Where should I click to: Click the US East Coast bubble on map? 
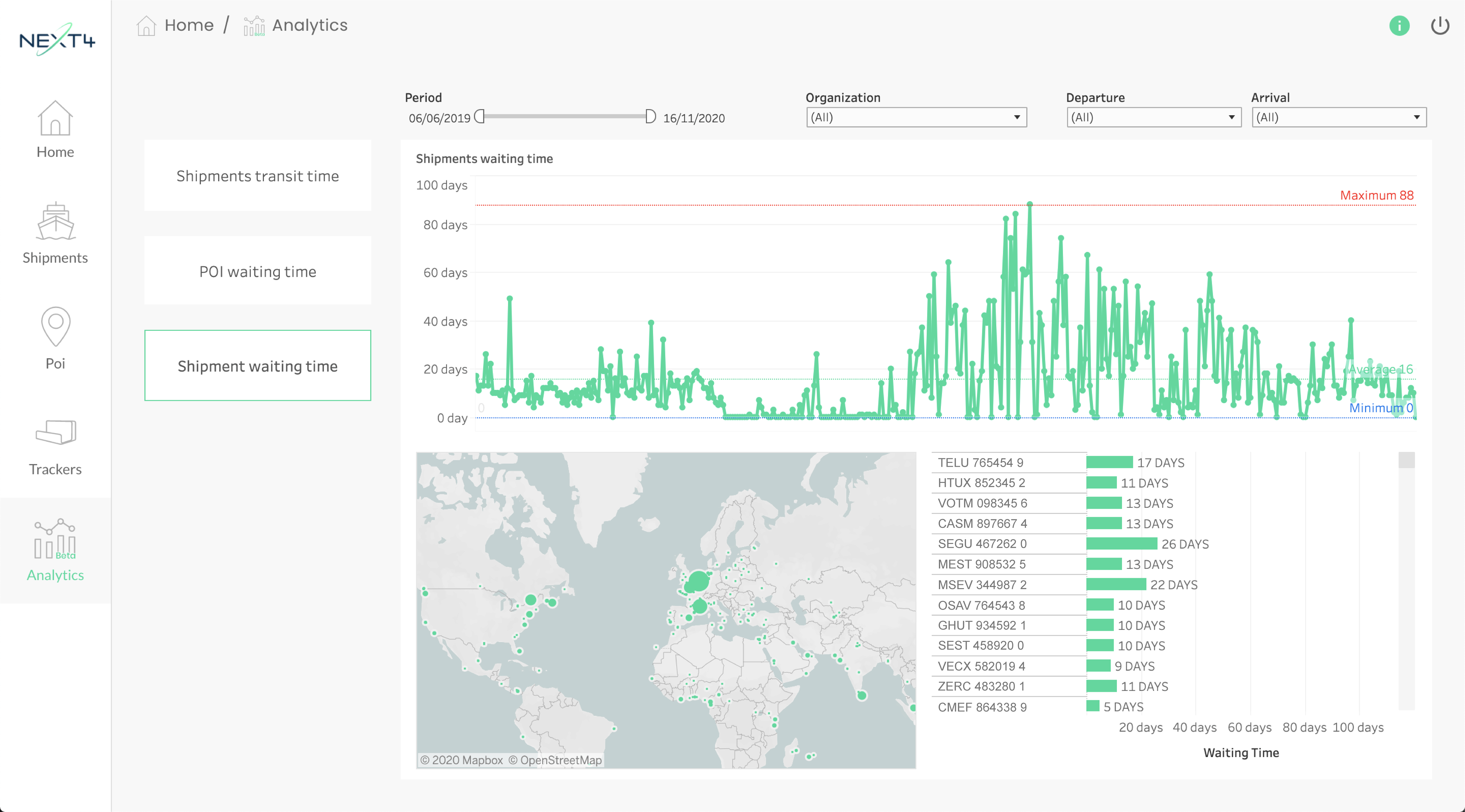(530, 599)
